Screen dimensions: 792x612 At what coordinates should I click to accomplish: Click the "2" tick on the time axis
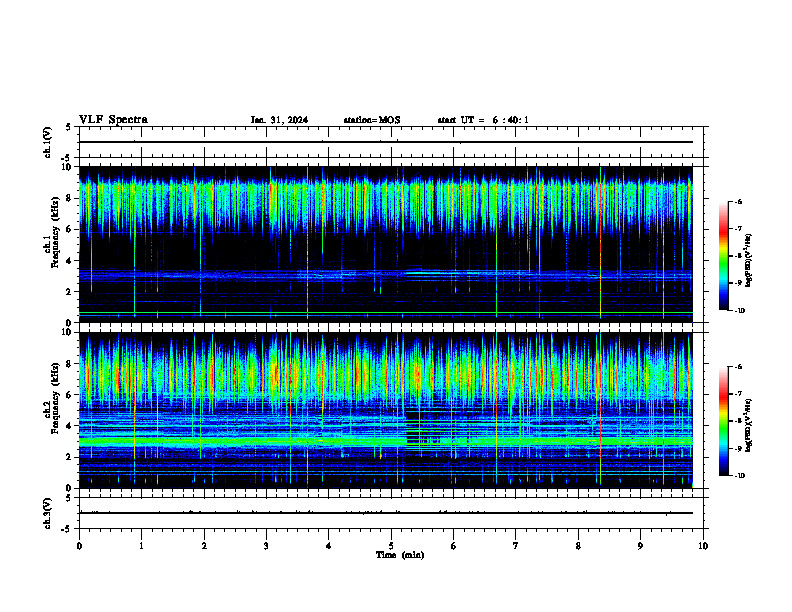pyautogui.click(x=204, y=546)
